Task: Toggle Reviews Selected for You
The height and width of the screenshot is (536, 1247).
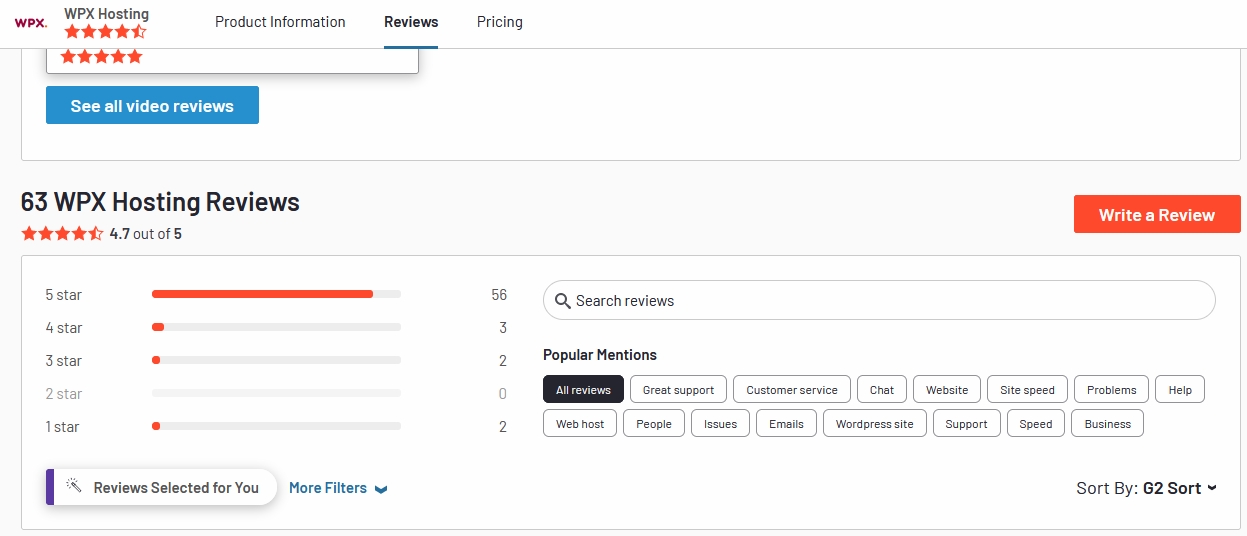Action: pos(163,488)
